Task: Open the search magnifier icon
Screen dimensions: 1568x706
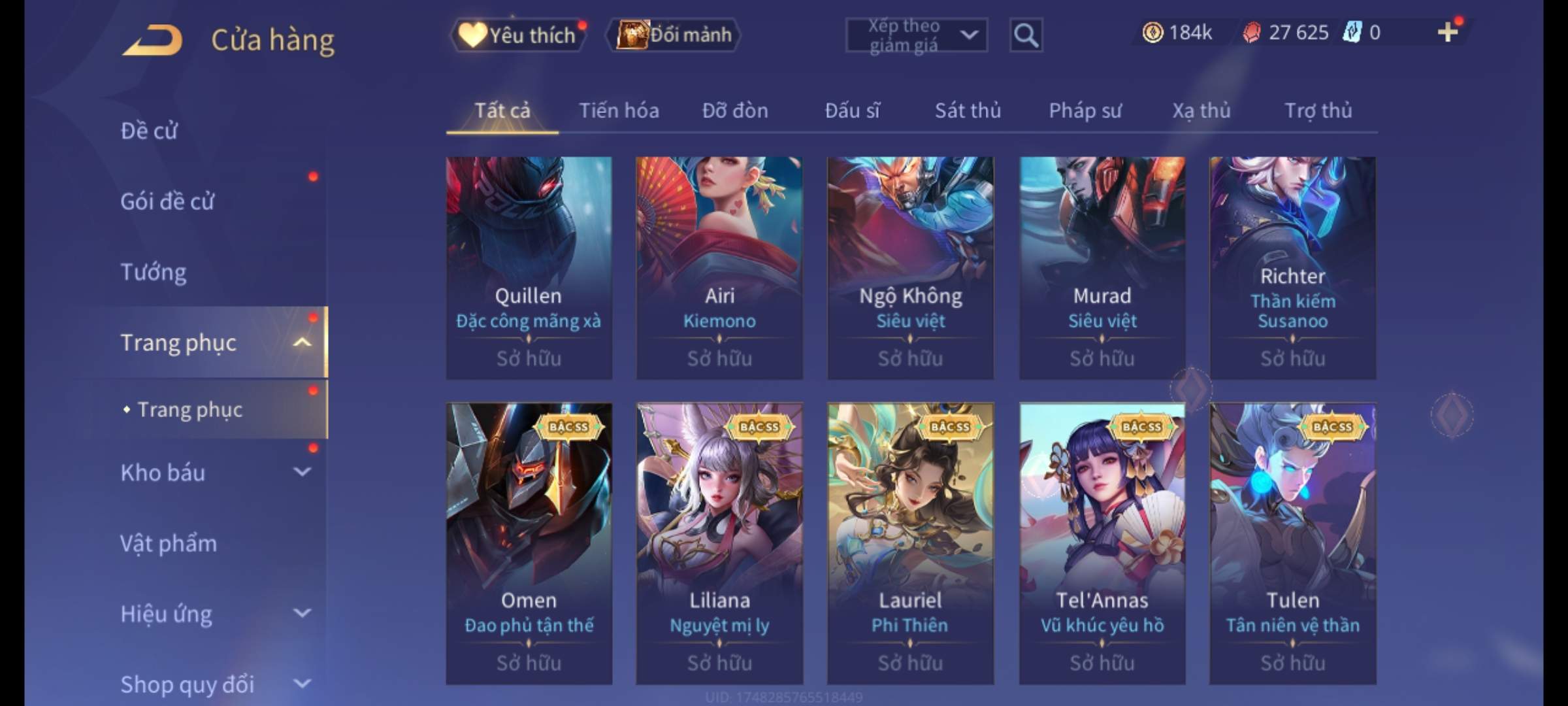Action: [x=1026, y=35]
